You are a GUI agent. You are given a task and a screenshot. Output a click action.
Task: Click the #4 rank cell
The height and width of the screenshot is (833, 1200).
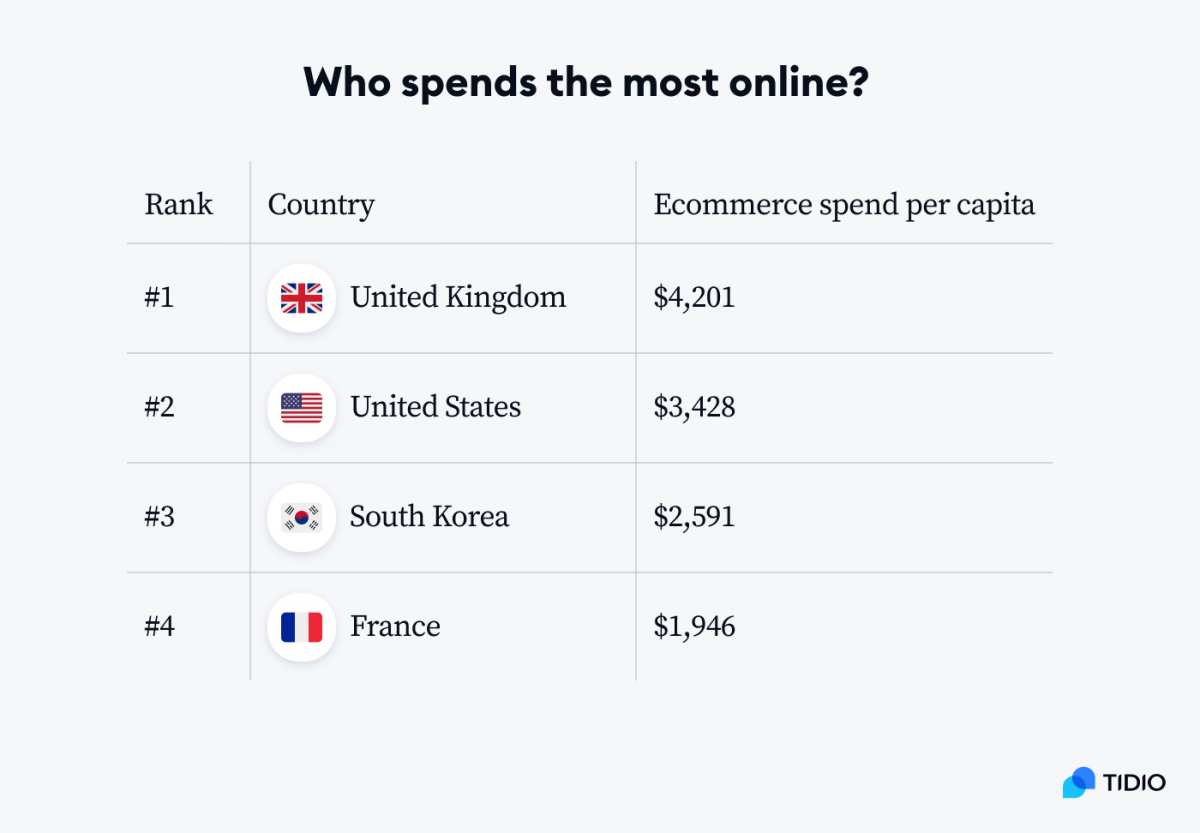coord(159,627)
